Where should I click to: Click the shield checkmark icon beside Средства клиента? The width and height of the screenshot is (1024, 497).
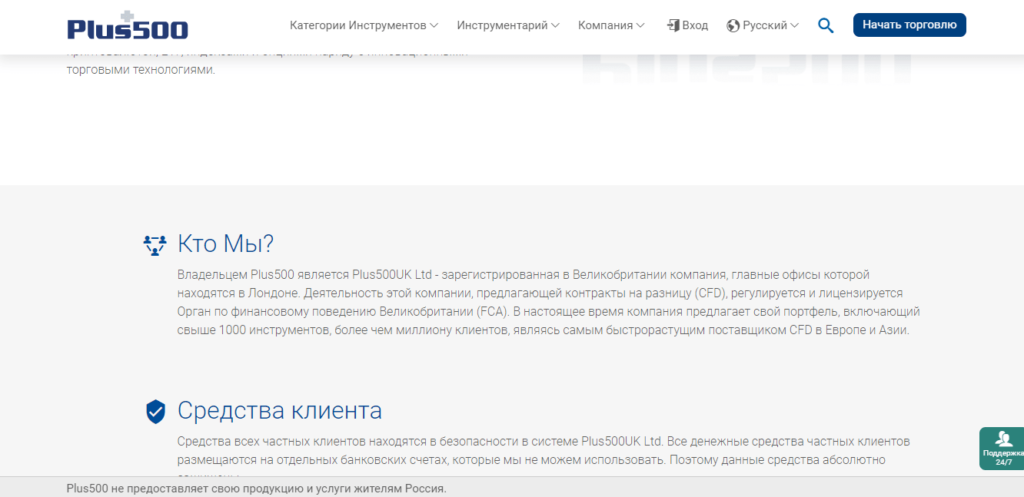pos(155,412)
